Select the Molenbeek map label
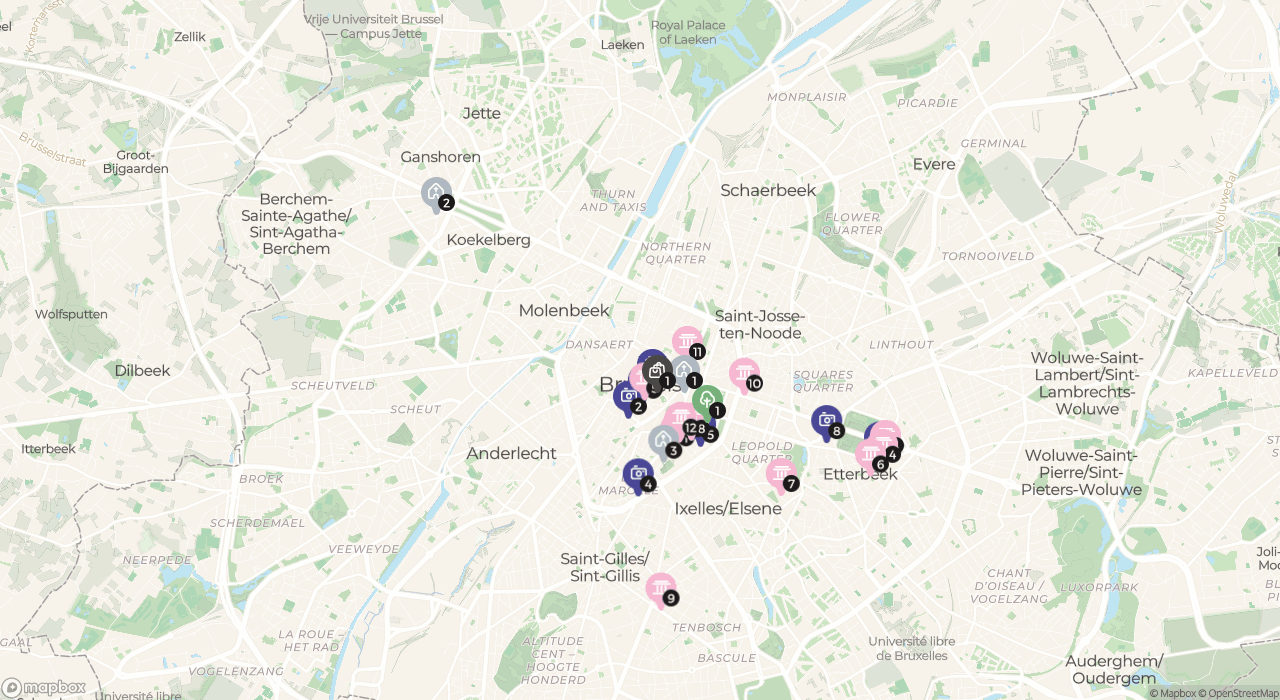The height and width of the screenshot is (700, 1280). coord(564,311)
